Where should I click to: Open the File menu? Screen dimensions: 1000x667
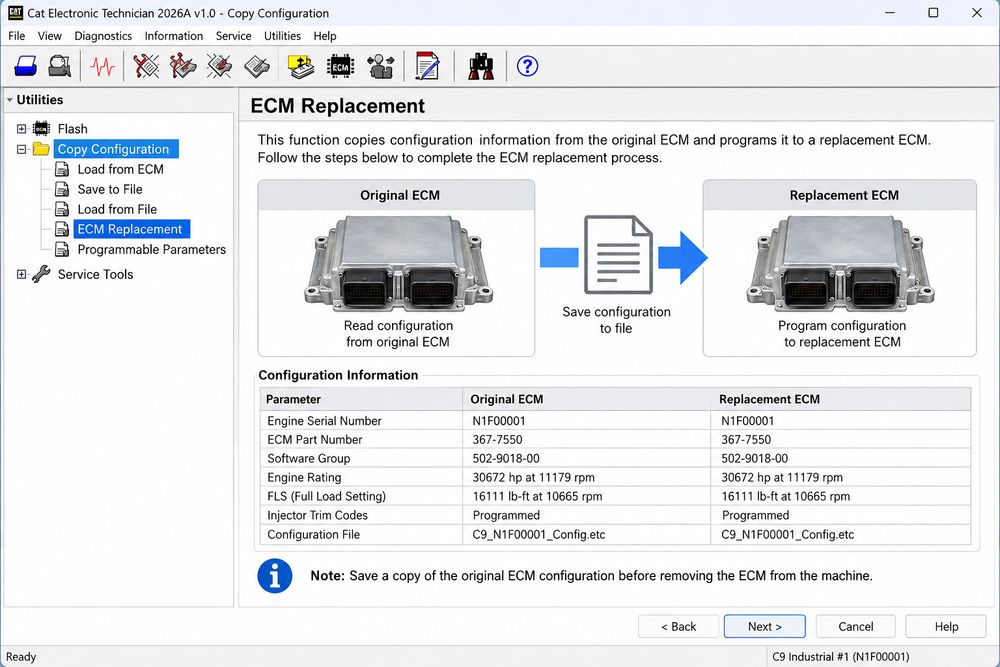click(17, 36)
